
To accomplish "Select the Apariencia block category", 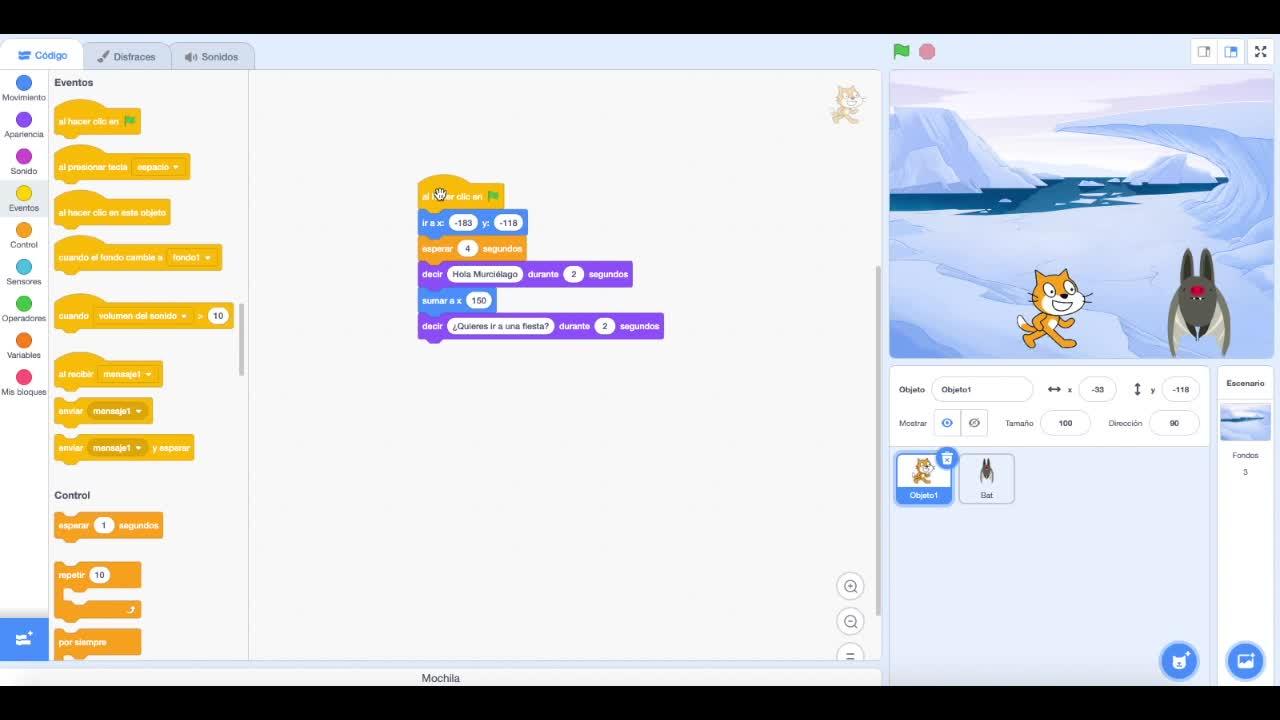I will click(x=24, y=125).
